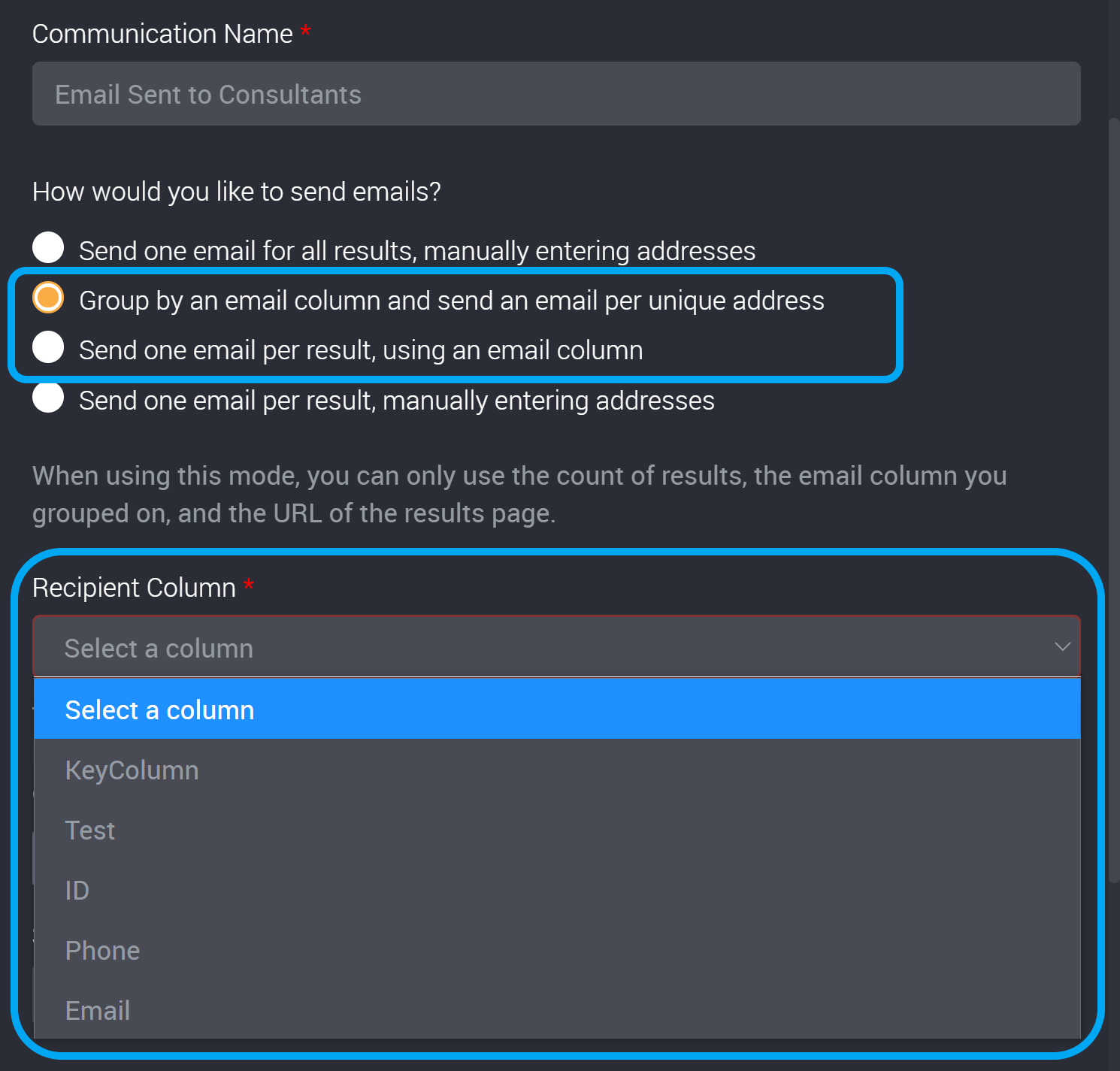The height and width of the screenshot is (1071, 1120).
Task: Choose the highlighted 'Select a column' option
Action: pyautogui.click(x=556, y=709)
